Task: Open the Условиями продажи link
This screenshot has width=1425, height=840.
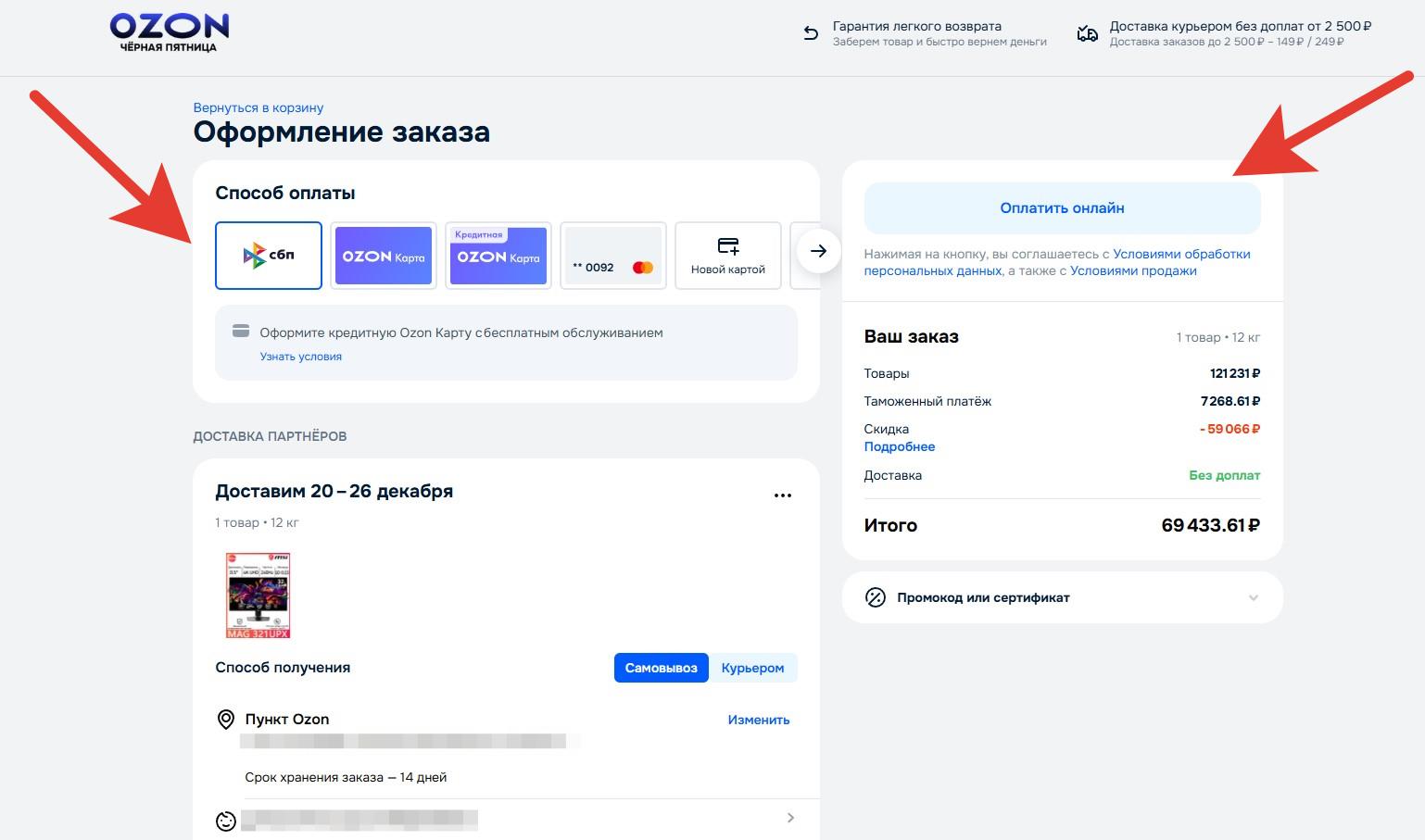Action: click(1133, 271)
